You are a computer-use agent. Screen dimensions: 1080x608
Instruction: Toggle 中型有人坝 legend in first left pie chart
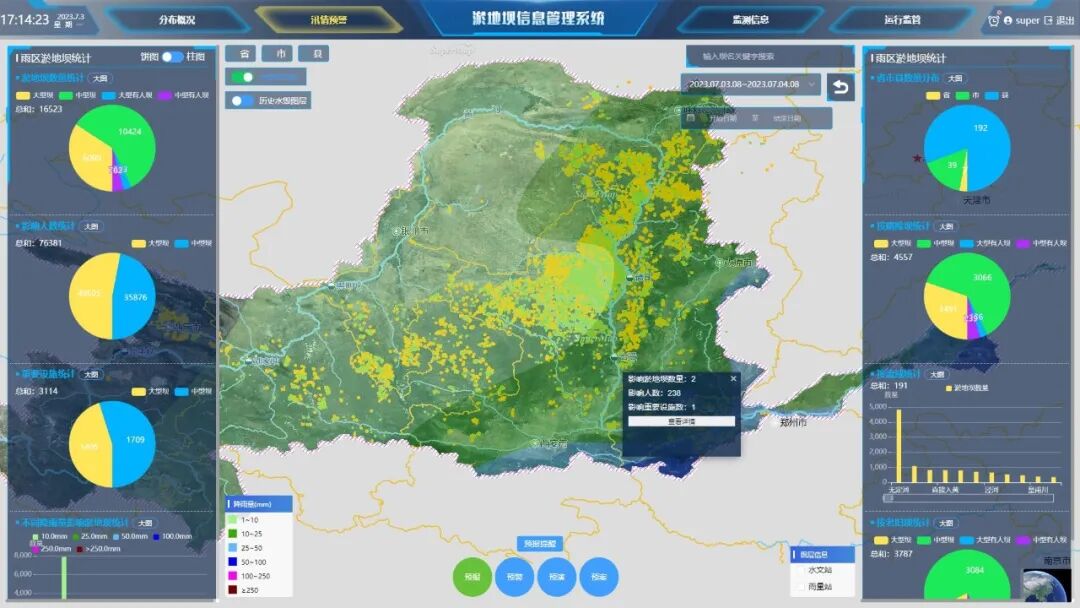pos(184,95)
